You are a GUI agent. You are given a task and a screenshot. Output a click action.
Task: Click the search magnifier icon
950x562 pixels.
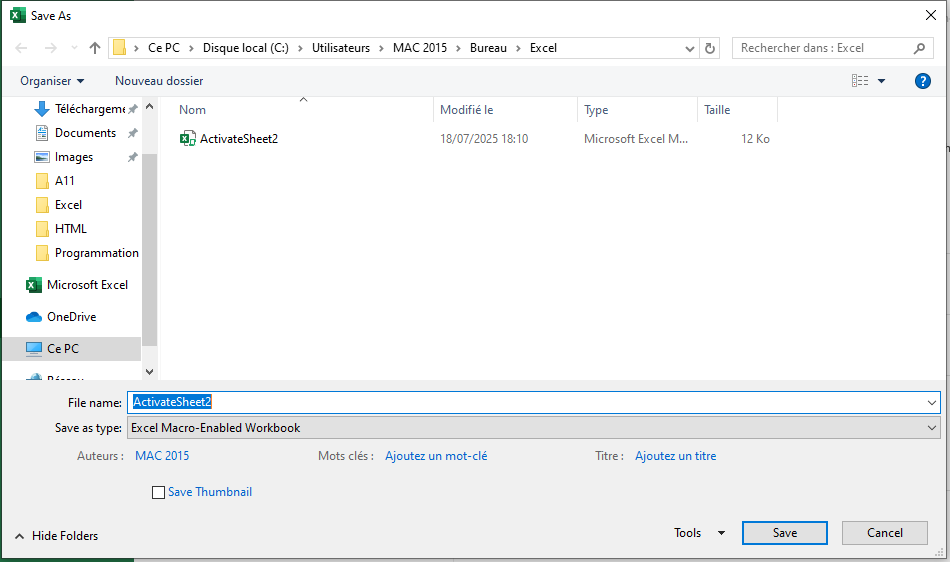919,48
